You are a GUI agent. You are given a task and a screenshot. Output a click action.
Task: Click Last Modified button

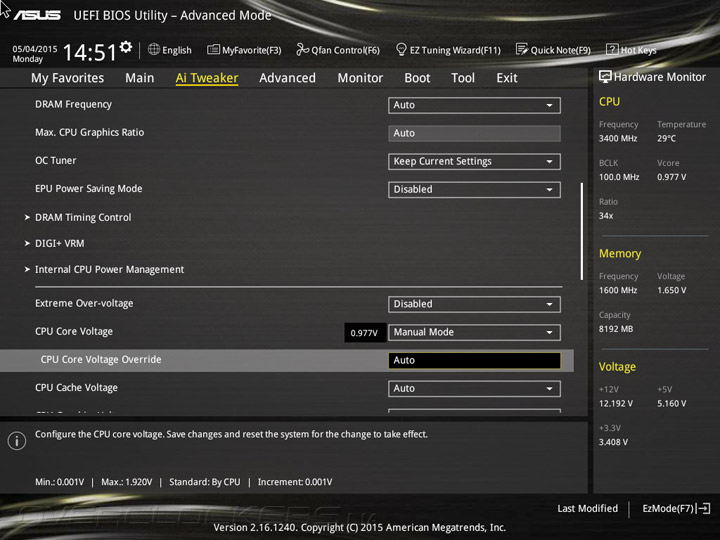coord(587,508)
